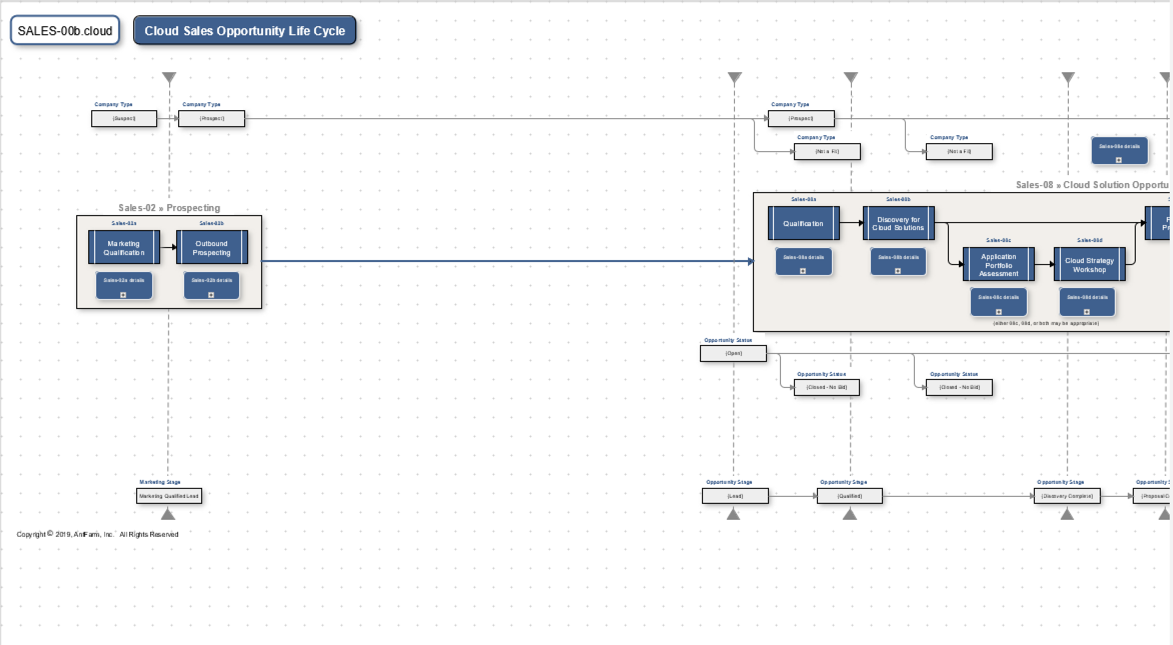Select the Suspect company type box
The width and height of the screenshot is (1173, 645).
(125, 119)
